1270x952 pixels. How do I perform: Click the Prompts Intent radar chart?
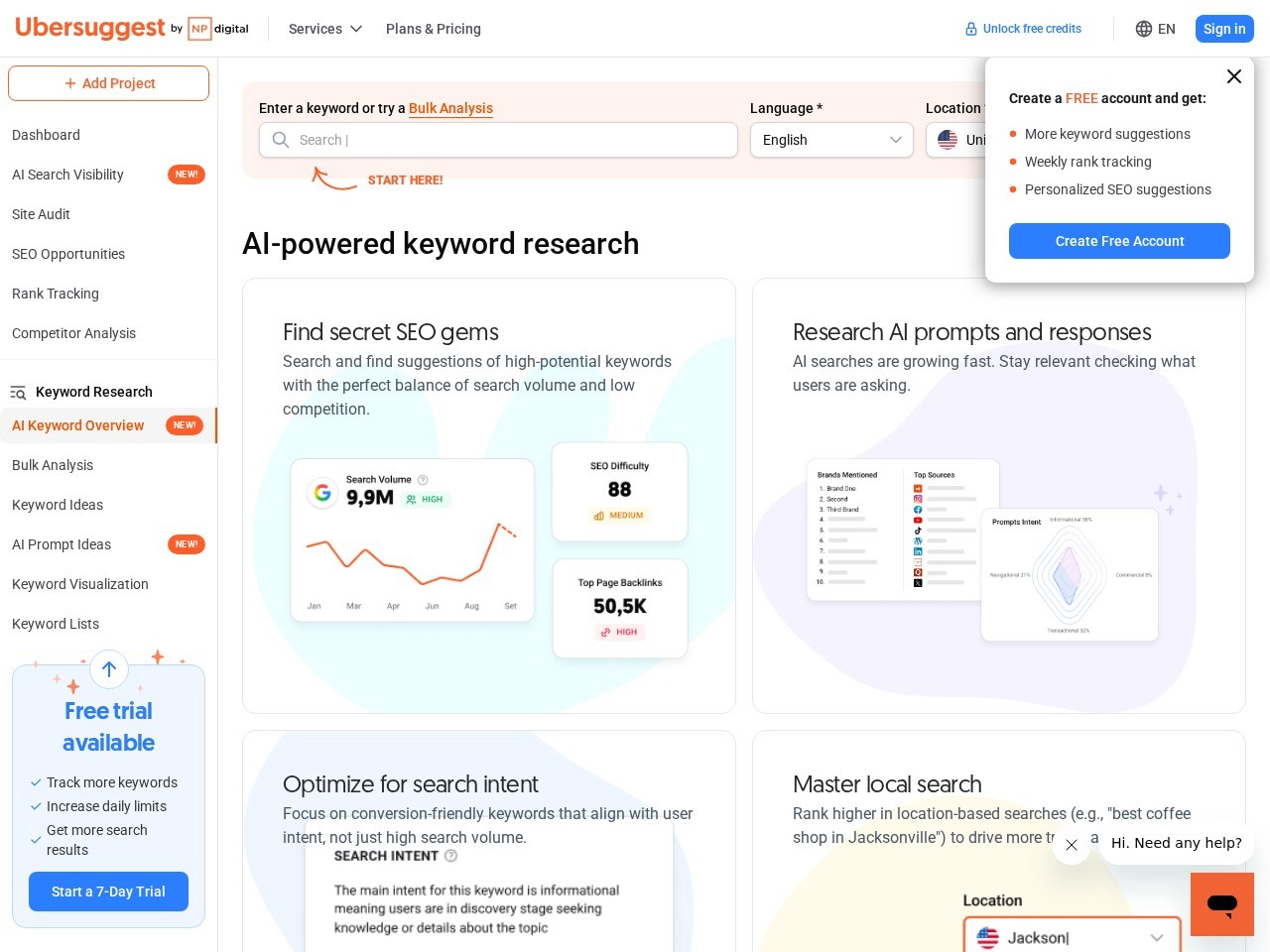[x=1068, y=576]
